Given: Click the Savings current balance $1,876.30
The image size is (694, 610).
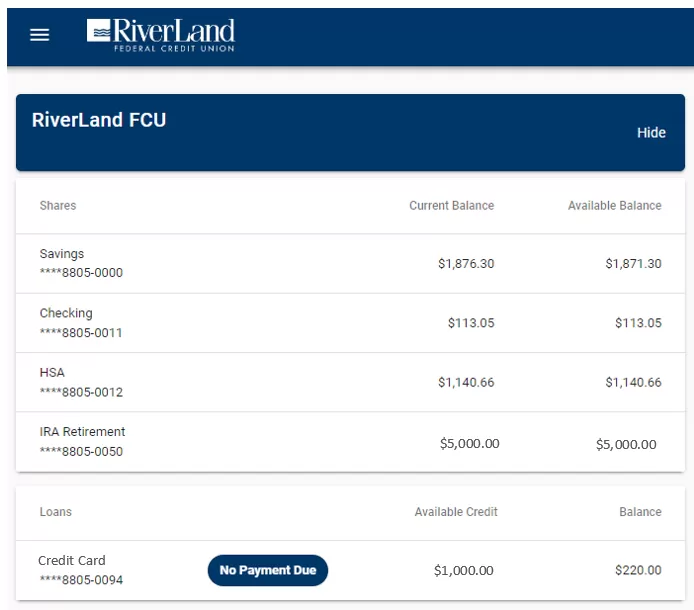Looking at the screenshot, I should 466,264.
